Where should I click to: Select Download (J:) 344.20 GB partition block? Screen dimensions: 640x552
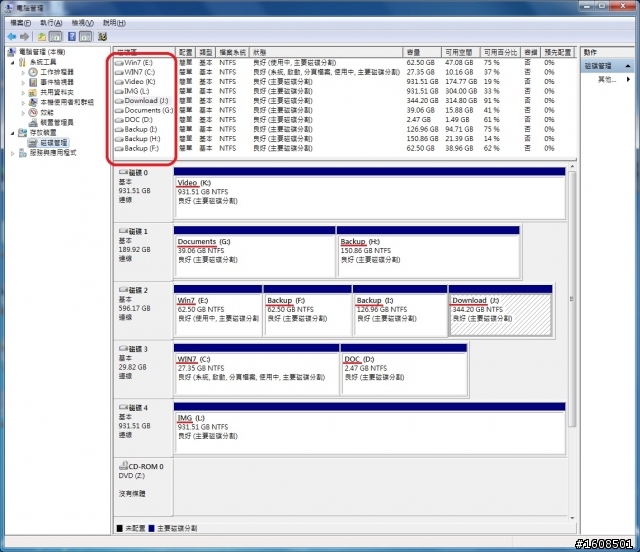(x=500, y=311)
